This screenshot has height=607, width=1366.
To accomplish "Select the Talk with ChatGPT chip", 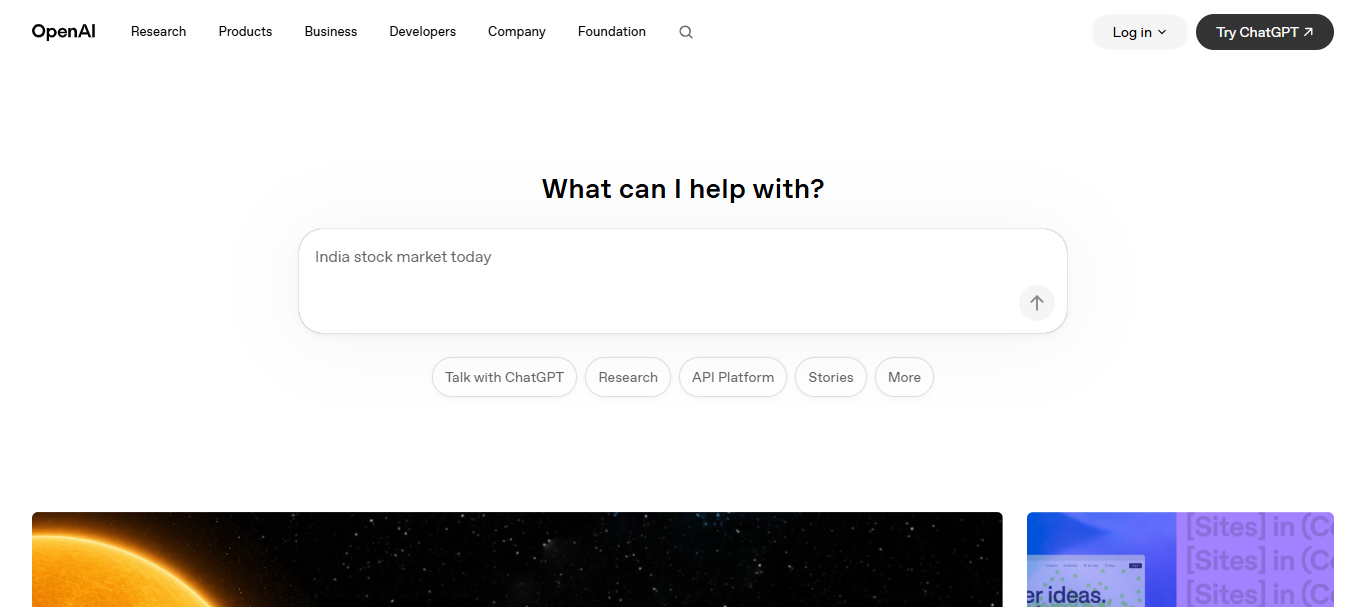I will pyautogui.click(x=504, y=377).
